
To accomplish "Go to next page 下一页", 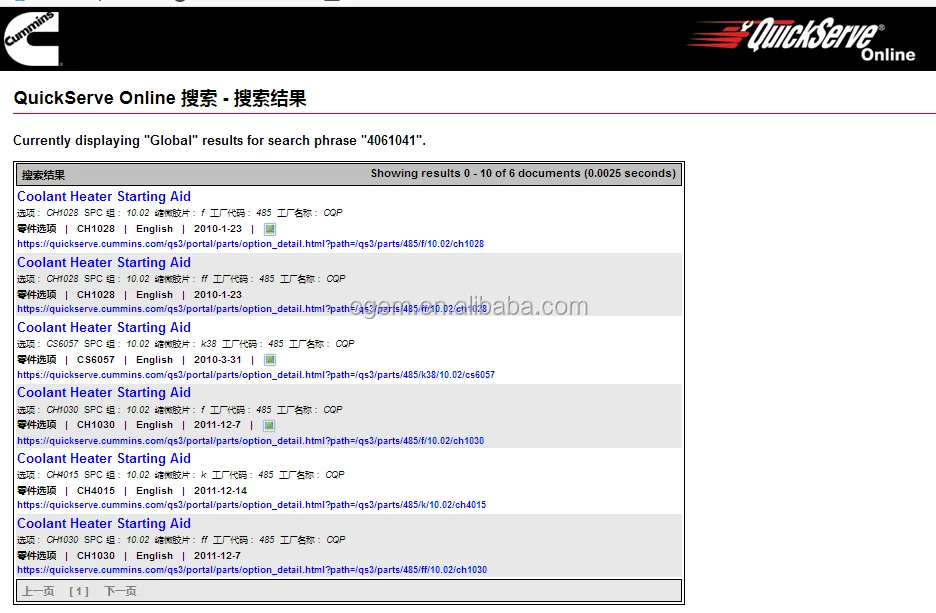I will [x=120, y=592].
